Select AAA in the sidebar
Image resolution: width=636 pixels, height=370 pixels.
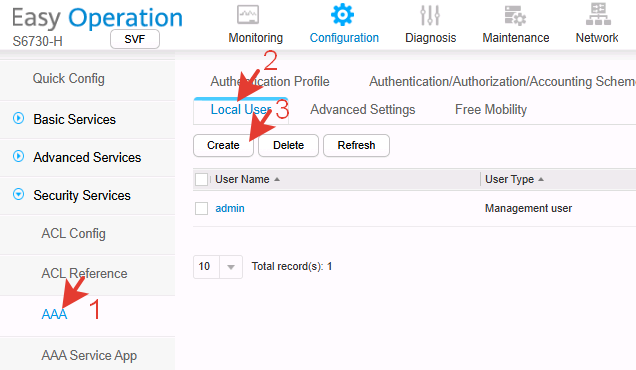[54, 314]
